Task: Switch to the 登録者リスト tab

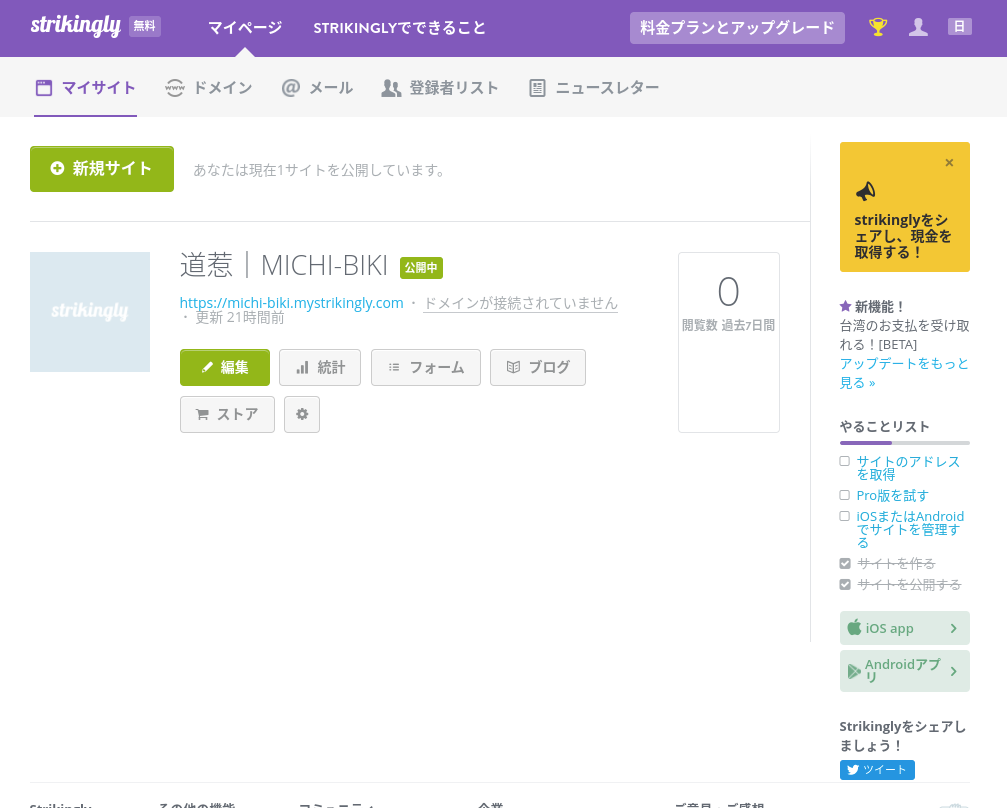Action: coord(440,88)
